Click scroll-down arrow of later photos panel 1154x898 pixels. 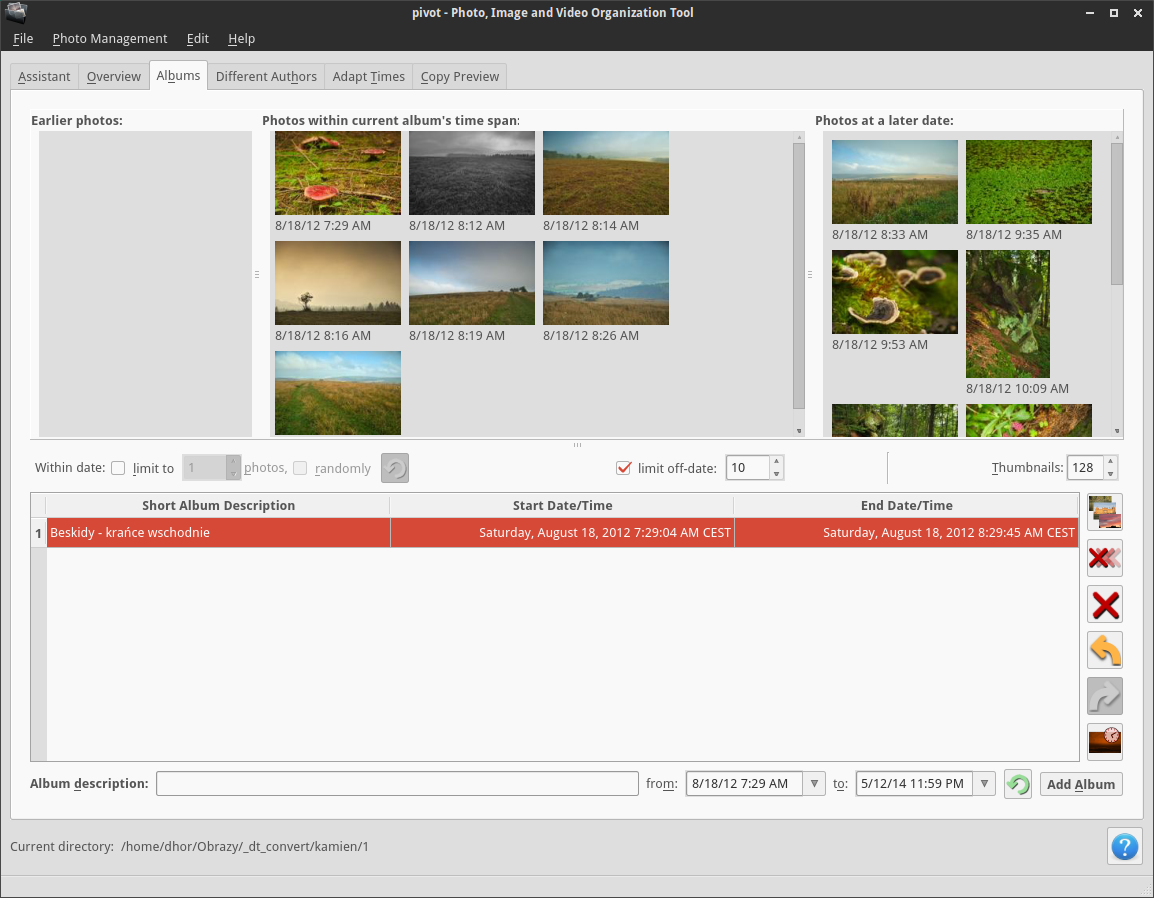click(1116, 431)
